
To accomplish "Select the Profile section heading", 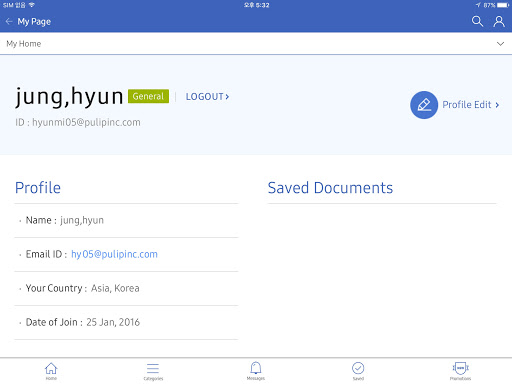I will coord(38,188).
